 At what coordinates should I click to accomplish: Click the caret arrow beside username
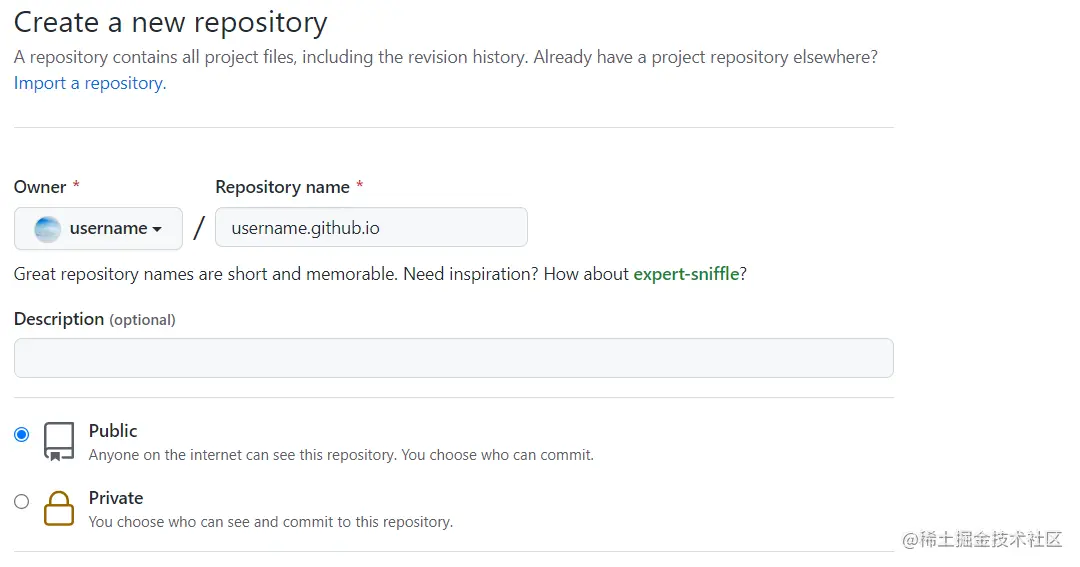(157, 229)
